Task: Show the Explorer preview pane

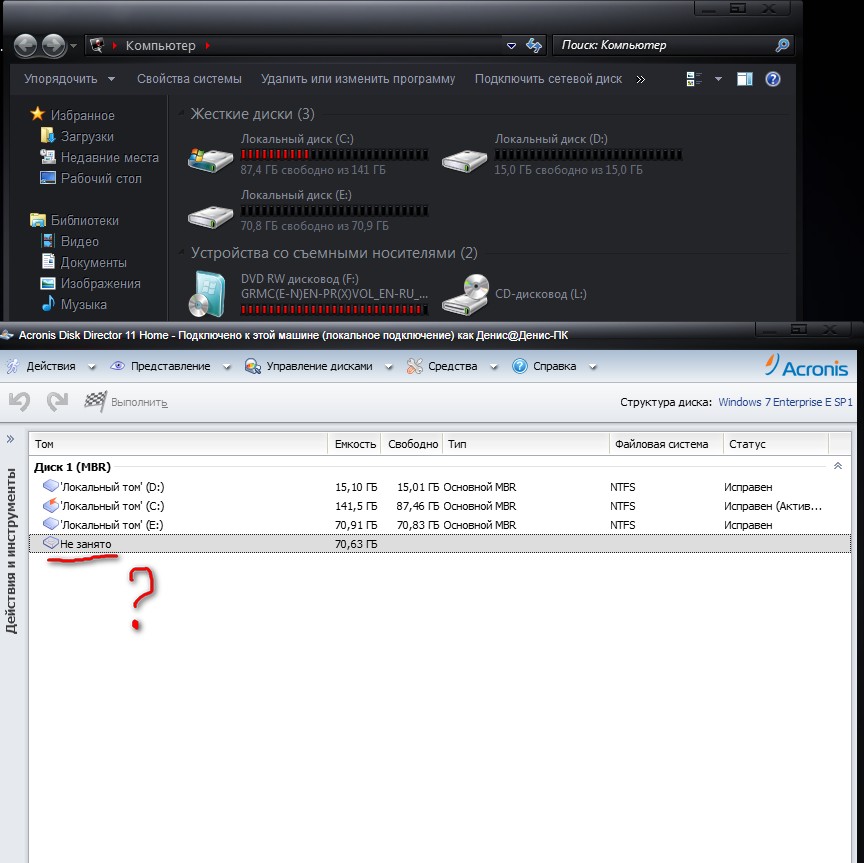Action: coord(744,79)
